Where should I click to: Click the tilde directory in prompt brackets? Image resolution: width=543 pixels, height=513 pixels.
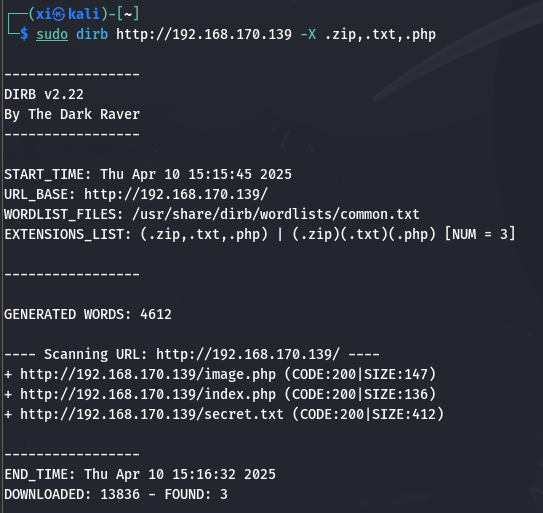click(x=127, y=14)
